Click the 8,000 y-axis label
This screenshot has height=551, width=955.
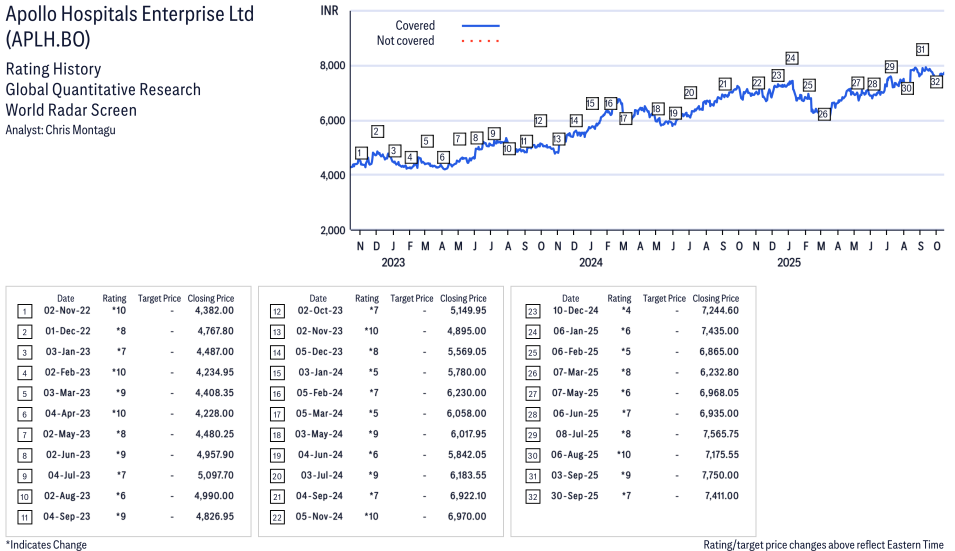332,66
